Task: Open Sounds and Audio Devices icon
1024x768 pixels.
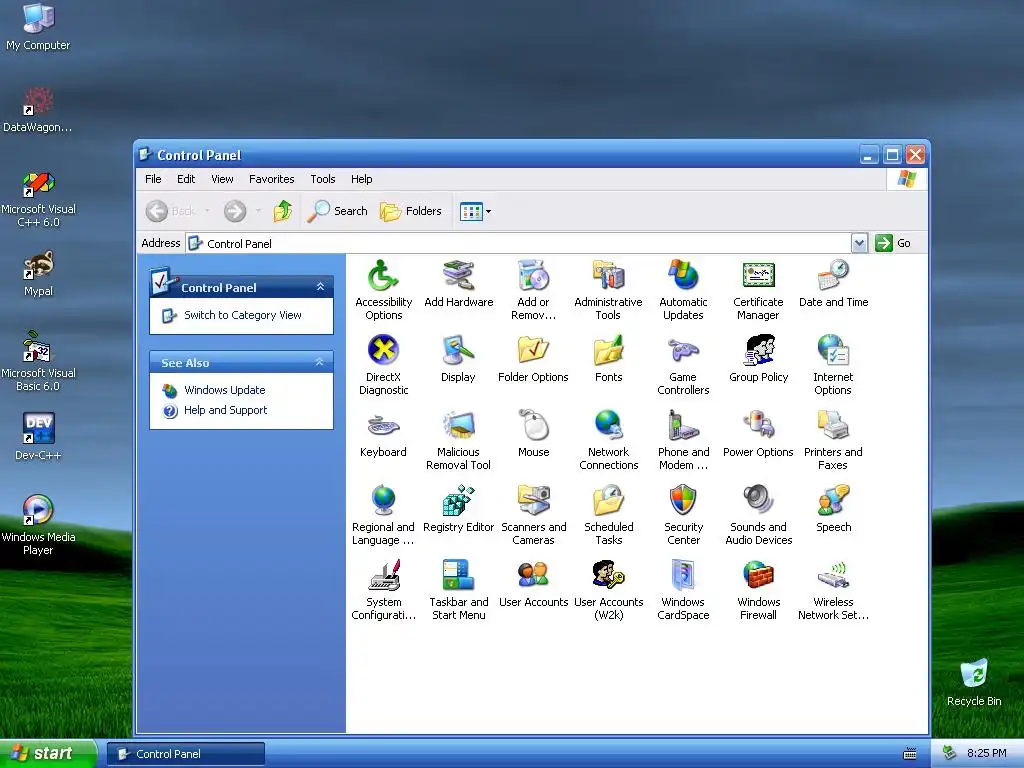Action: 758,500
